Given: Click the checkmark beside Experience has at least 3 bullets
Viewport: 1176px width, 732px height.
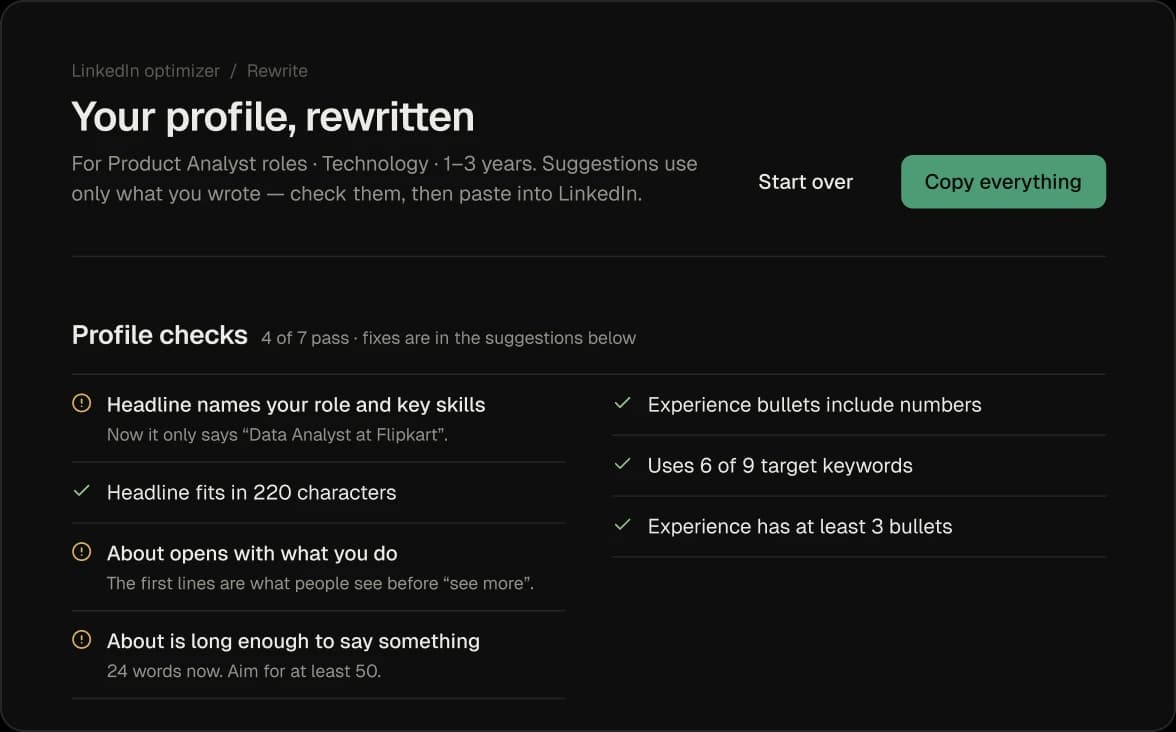Looking at the screenshot, I should [622, 525].
